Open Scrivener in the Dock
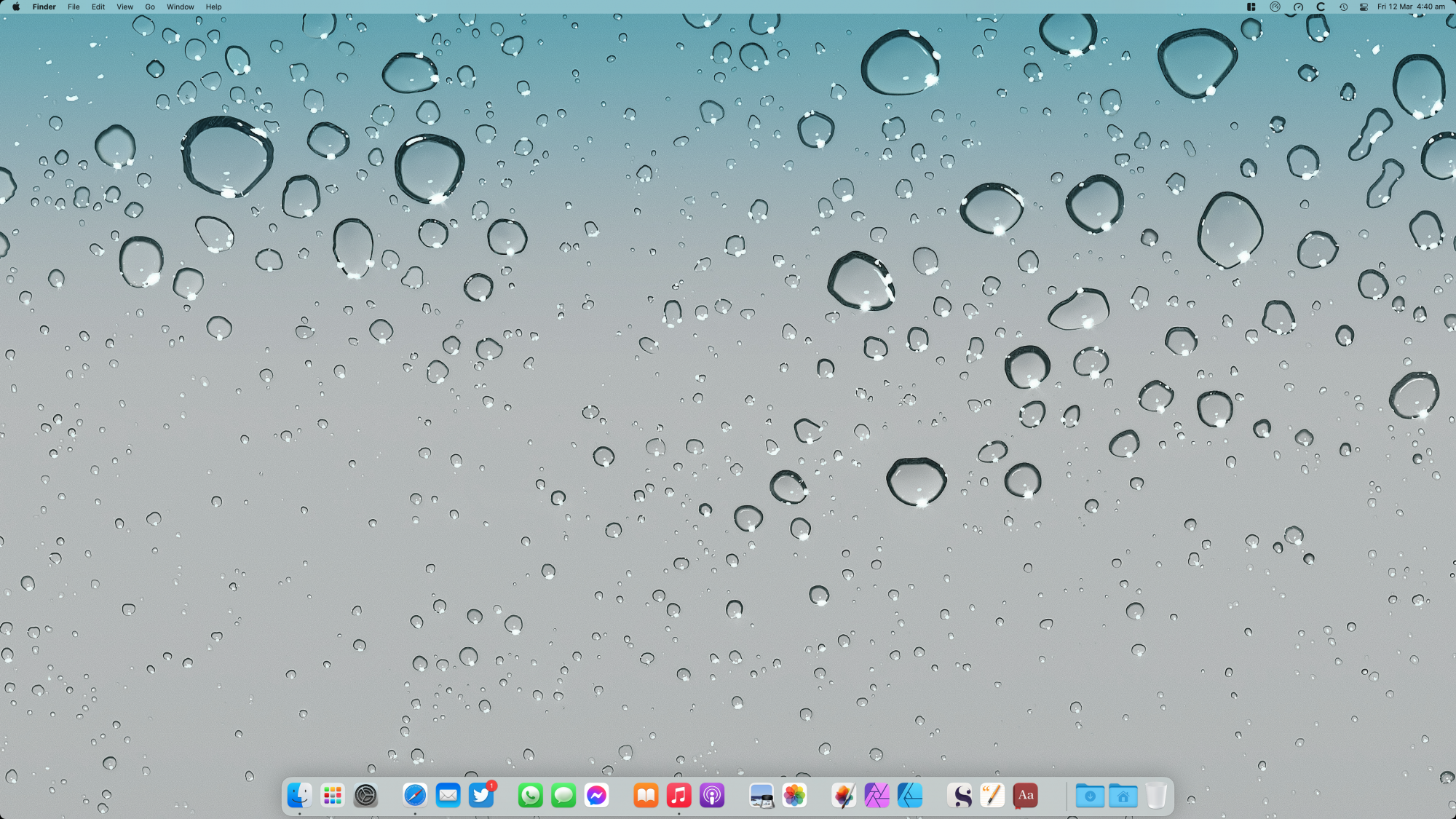 (960, 795)
